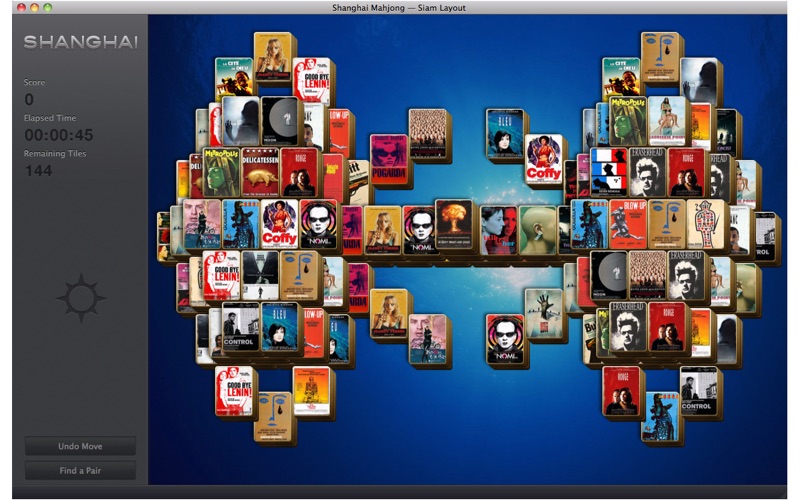Select the Godzilla tile at right cluster bottom
Viewport: 800px width, 500px height.
pyautogui.click(x=660, y=416)
